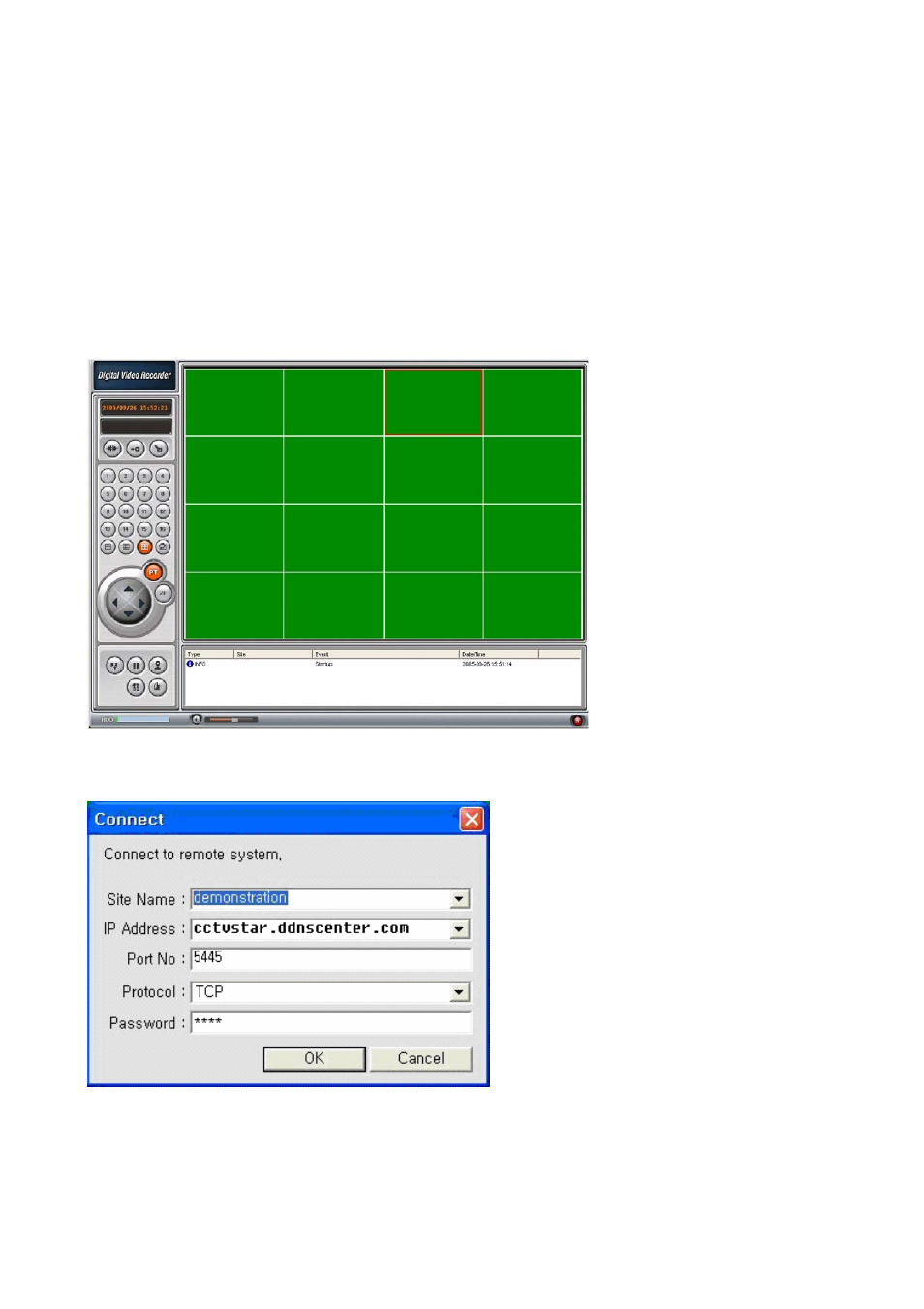The height and width of the screenshot is (1309, 924).
Task: Pan camera down with PTZ arrow
Action: coord(128,614)
